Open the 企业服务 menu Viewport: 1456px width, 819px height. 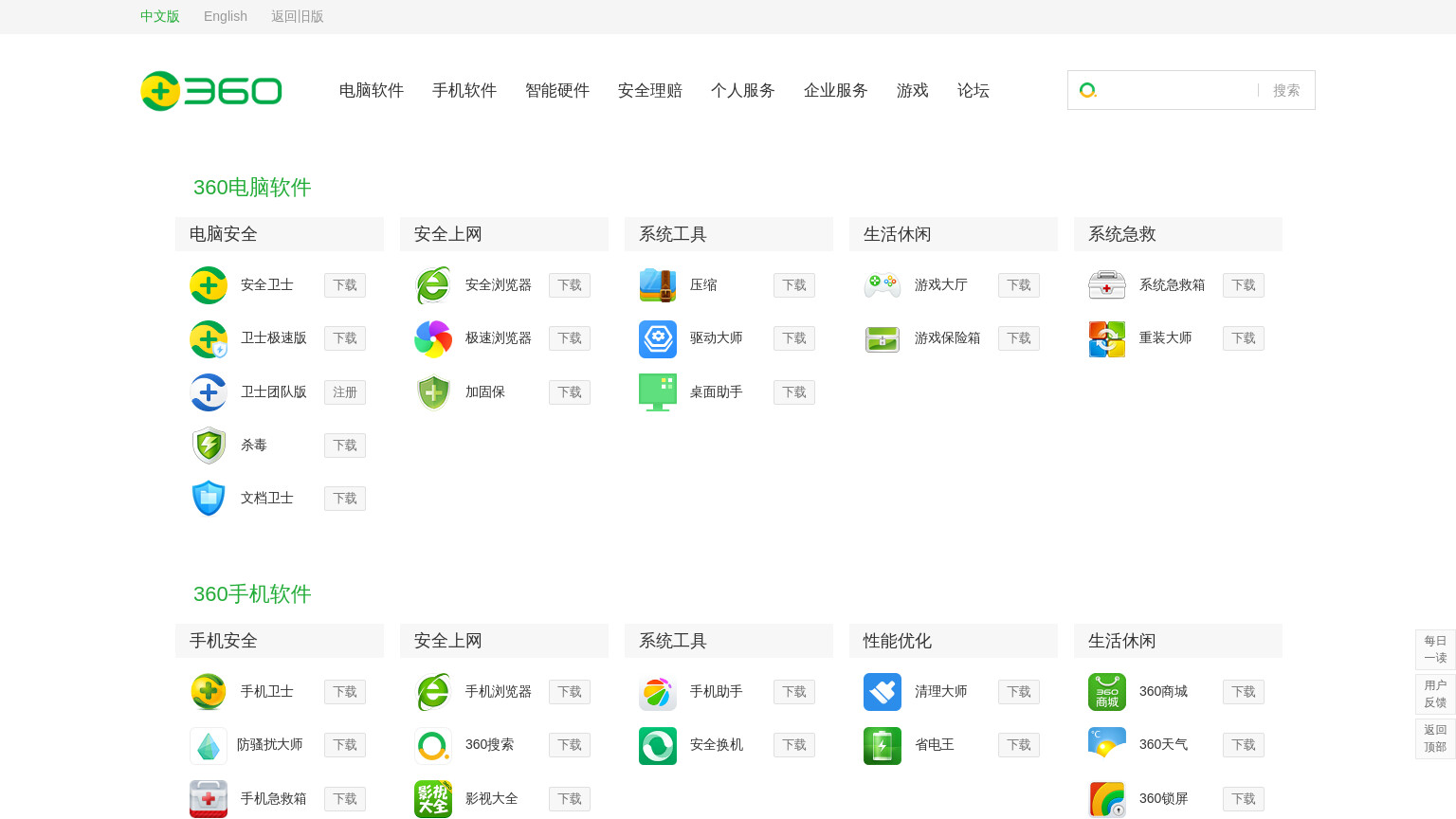[836, 90]
